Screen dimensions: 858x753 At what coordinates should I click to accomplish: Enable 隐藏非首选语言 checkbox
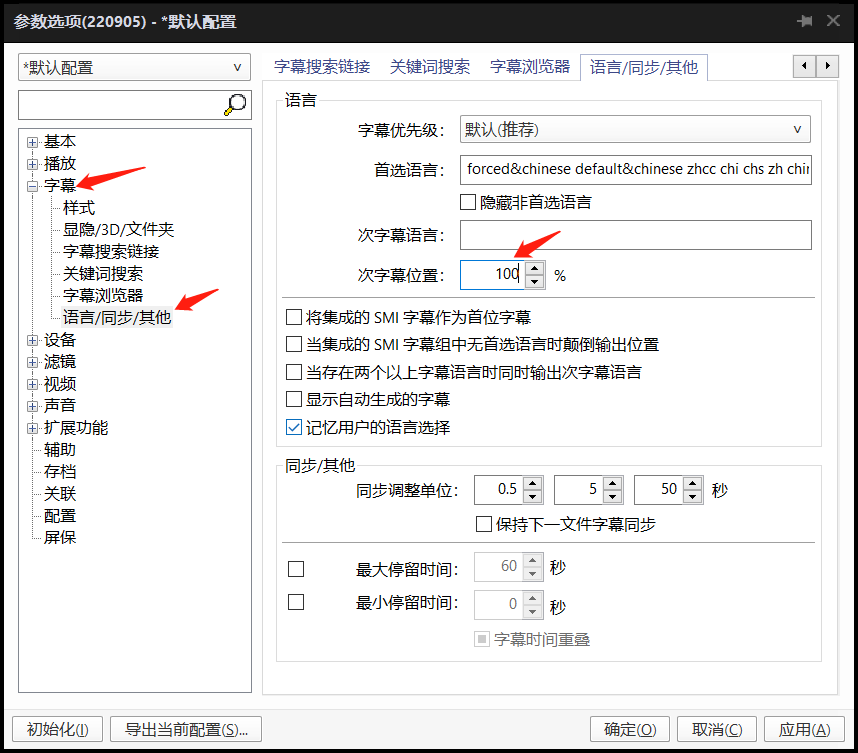(468, 202)
